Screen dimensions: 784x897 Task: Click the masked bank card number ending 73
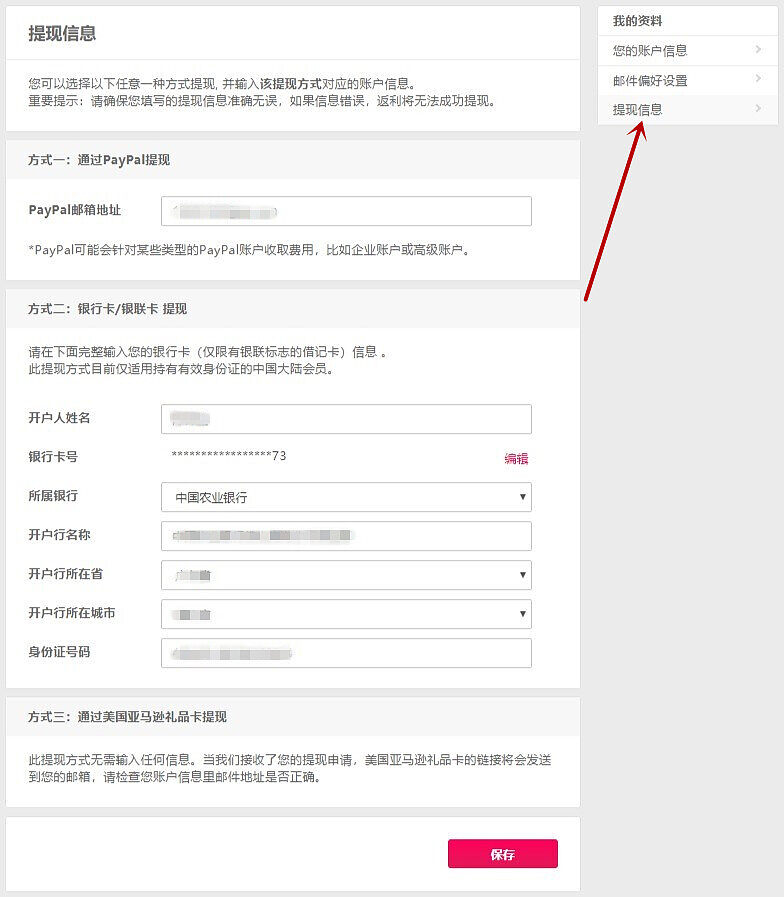229,456
